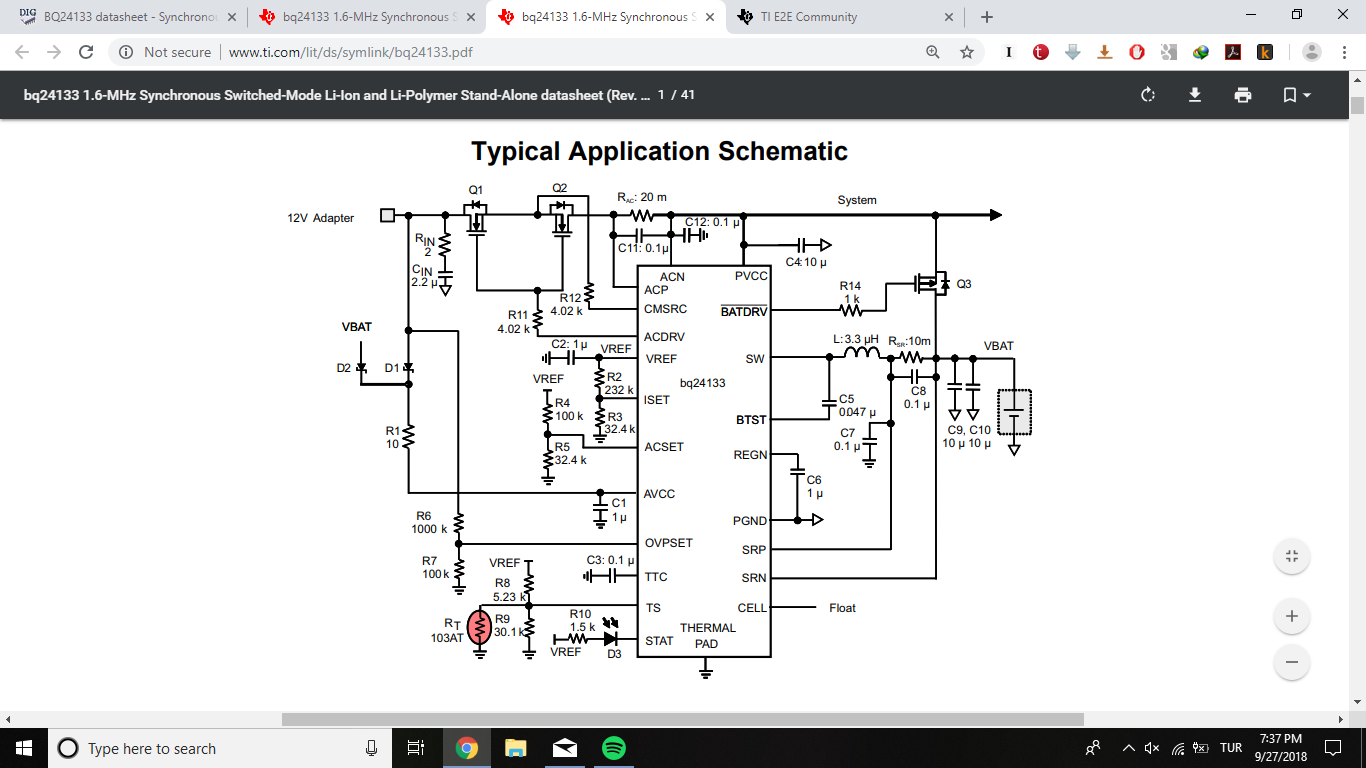The height and width of the screenshot is (768, 1366).
Task: Switch to BQ24133 datasheet tab
Action: [128, 17]
